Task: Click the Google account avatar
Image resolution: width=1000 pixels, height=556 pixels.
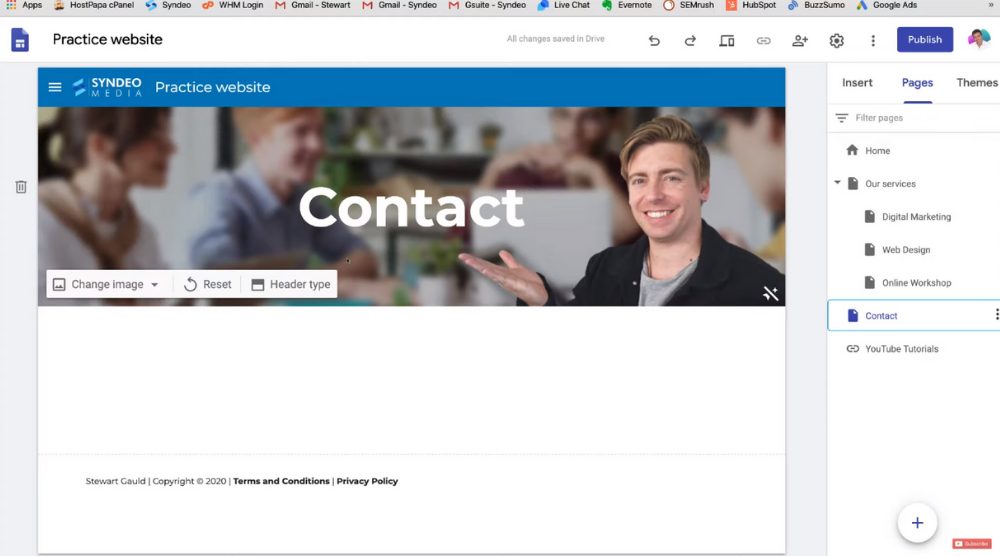Action: (x=978, y=39)
